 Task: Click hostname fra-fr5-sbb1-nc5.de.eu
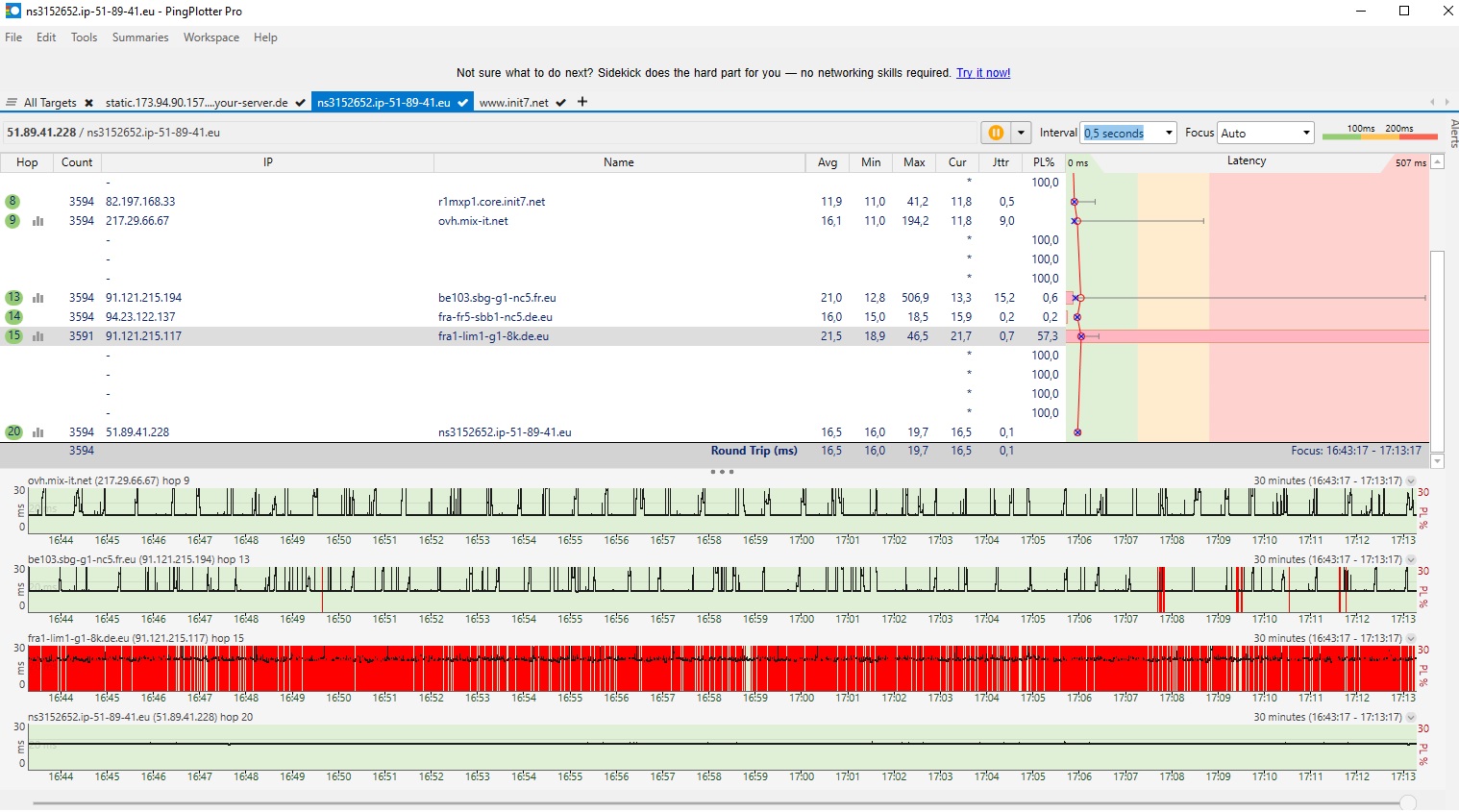[495, 317]
